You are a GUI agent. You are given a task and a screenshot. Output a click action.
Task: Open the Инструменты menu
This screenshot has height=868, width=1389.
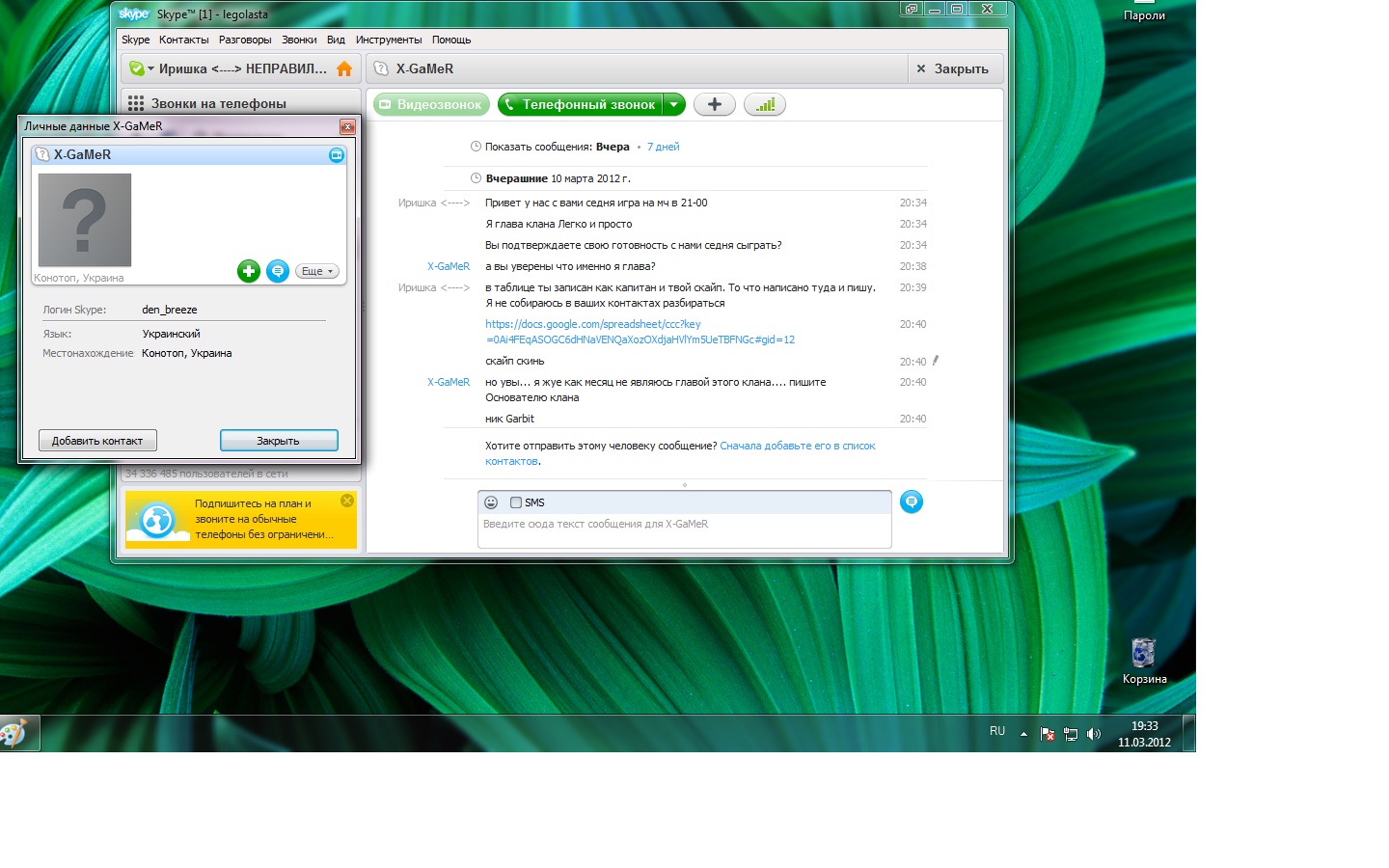click(x=389, y=40)
